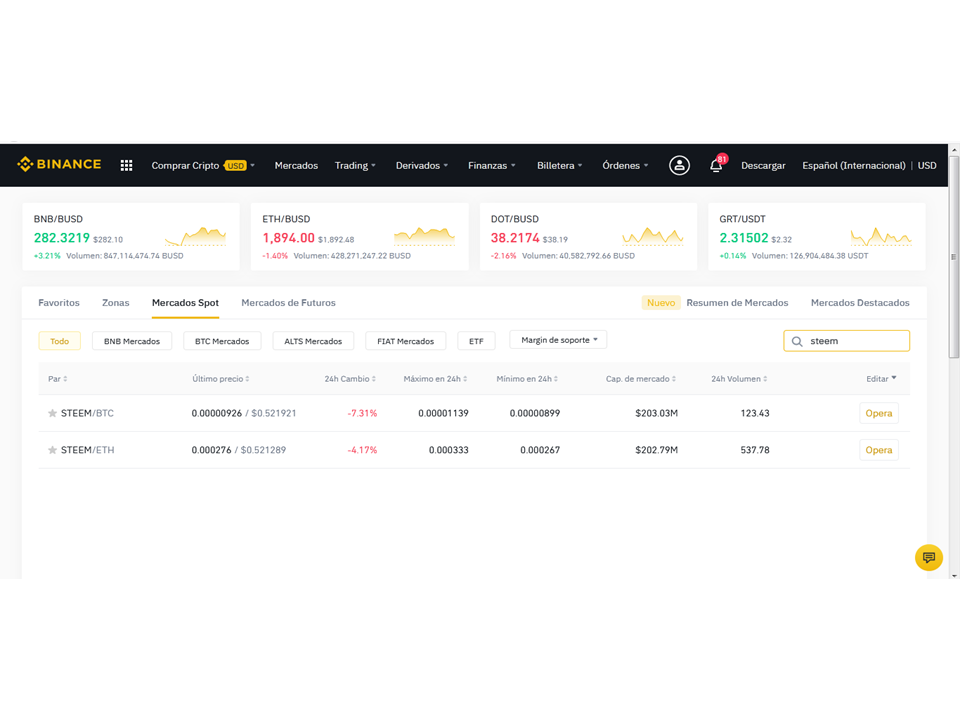Filter by FIAT Mercados
Screen dimensions: 960x720
pos(405,341)
